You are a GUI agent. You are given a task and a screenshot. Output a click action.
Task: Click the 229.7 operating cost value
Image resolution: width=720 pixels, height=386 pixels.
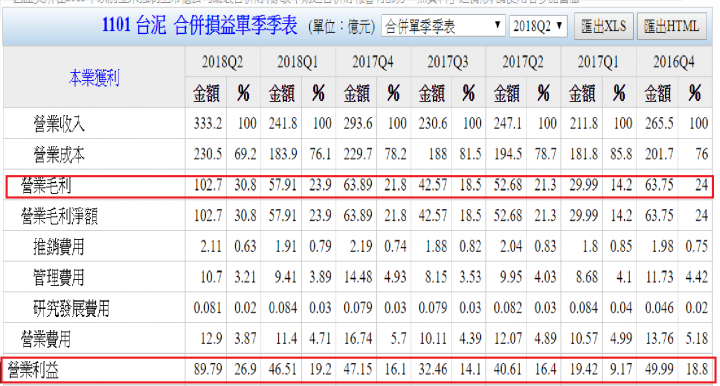[358, 154]
